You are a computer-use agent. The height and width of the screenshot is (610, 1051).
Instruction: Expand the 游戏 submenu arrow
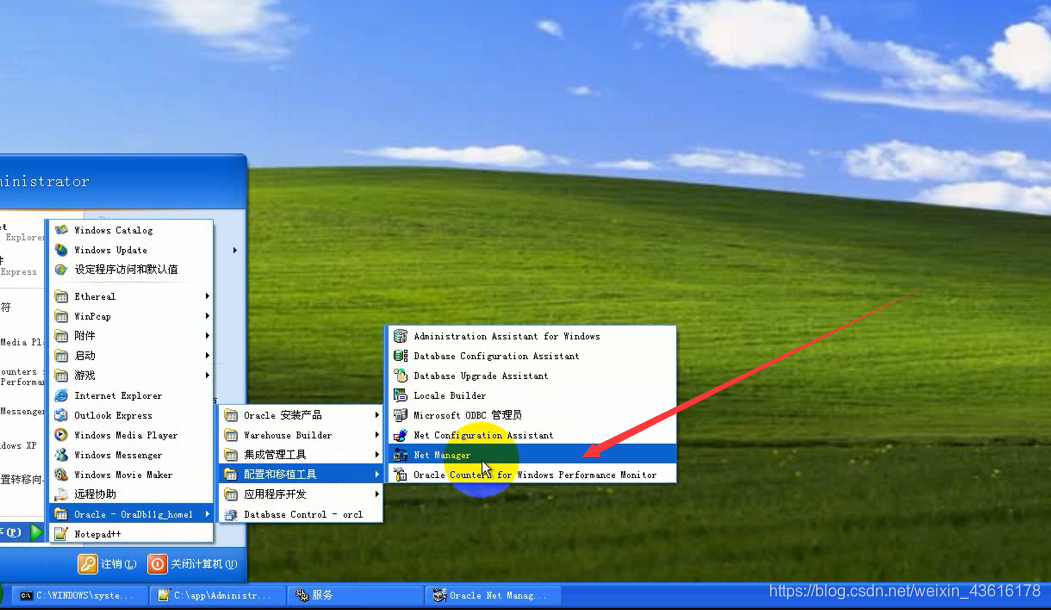tap(207, 375)
